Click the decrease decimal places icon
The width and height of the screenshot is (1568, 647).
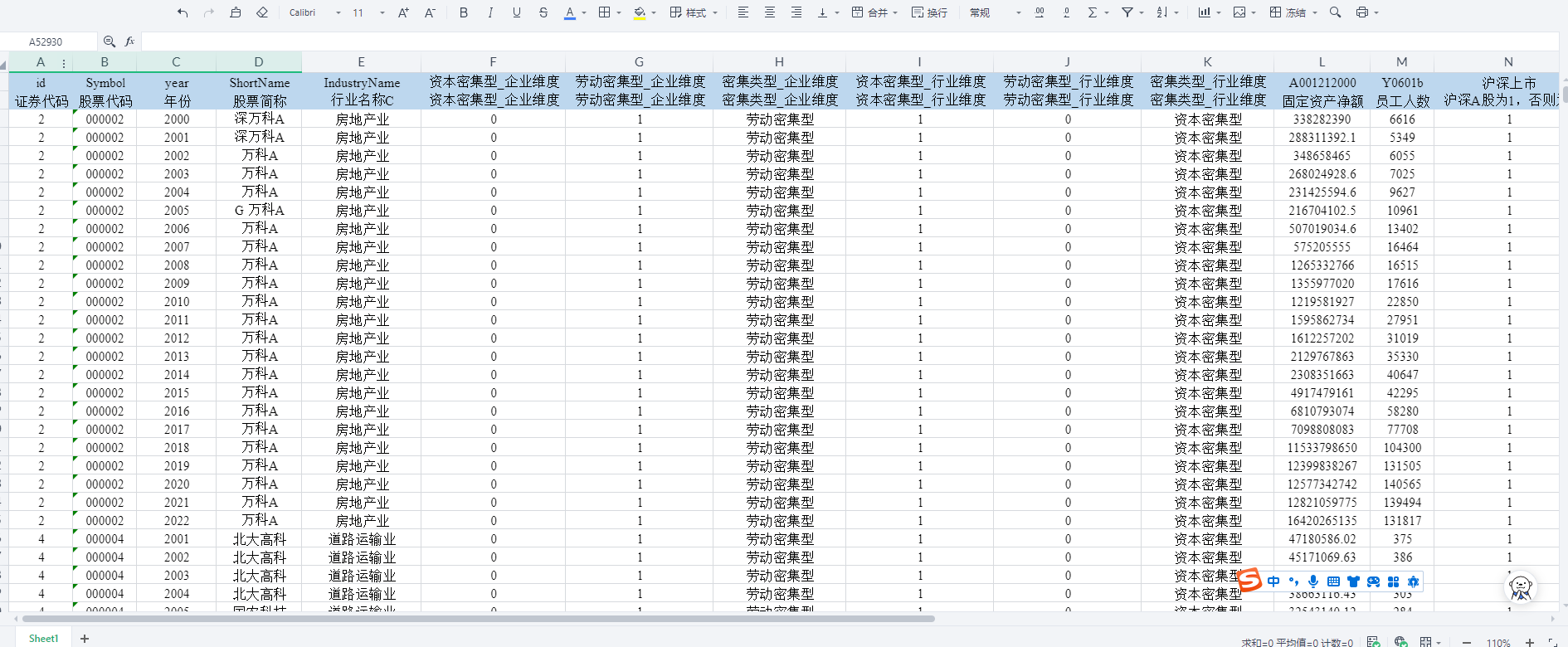click(x=1066, y=12)
